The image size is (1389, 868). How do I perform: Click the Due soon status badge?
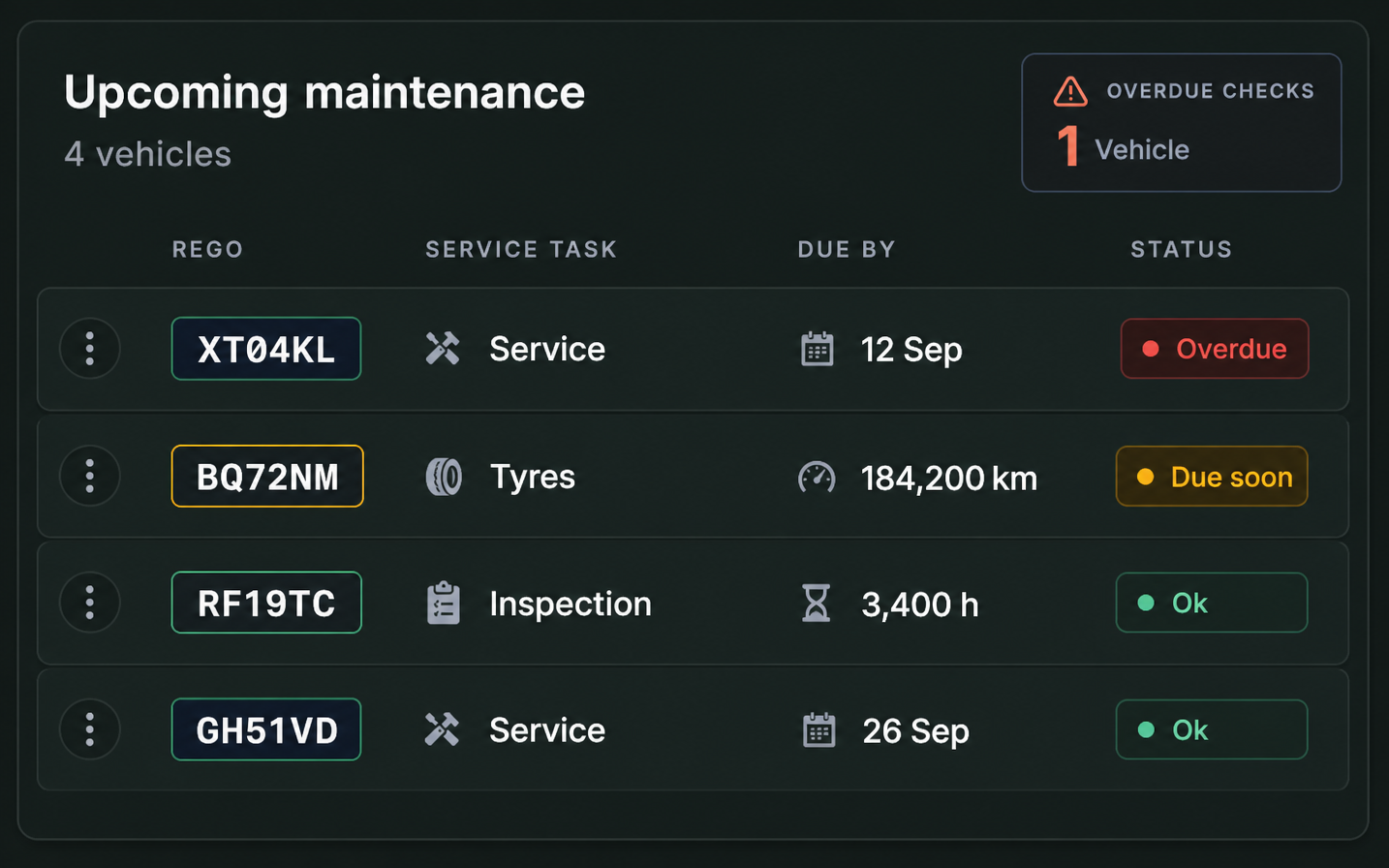(1212, 476)
